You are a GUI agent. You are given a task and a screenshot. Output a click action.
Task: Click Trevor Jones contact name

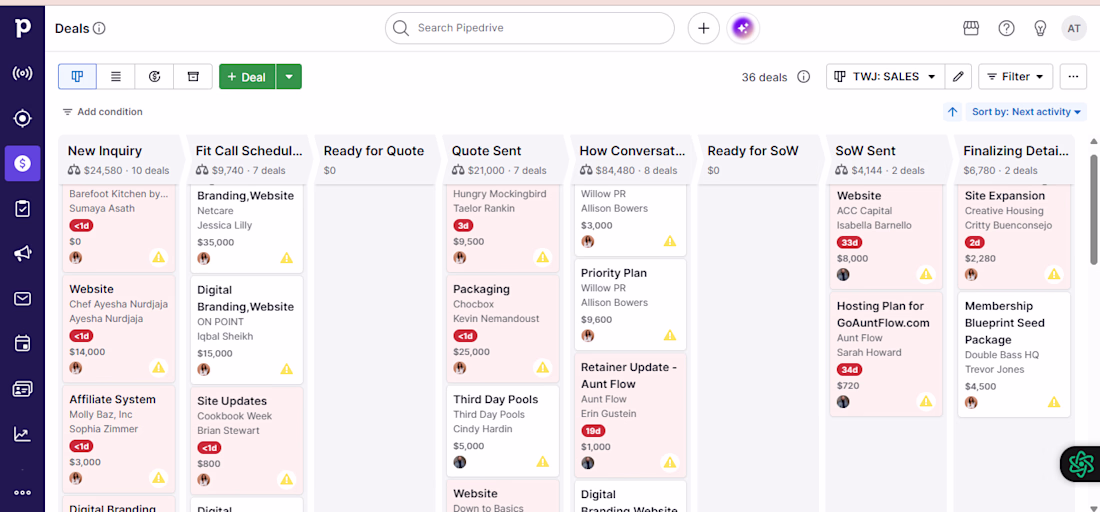pyautogui.click(x=994, y=369)
